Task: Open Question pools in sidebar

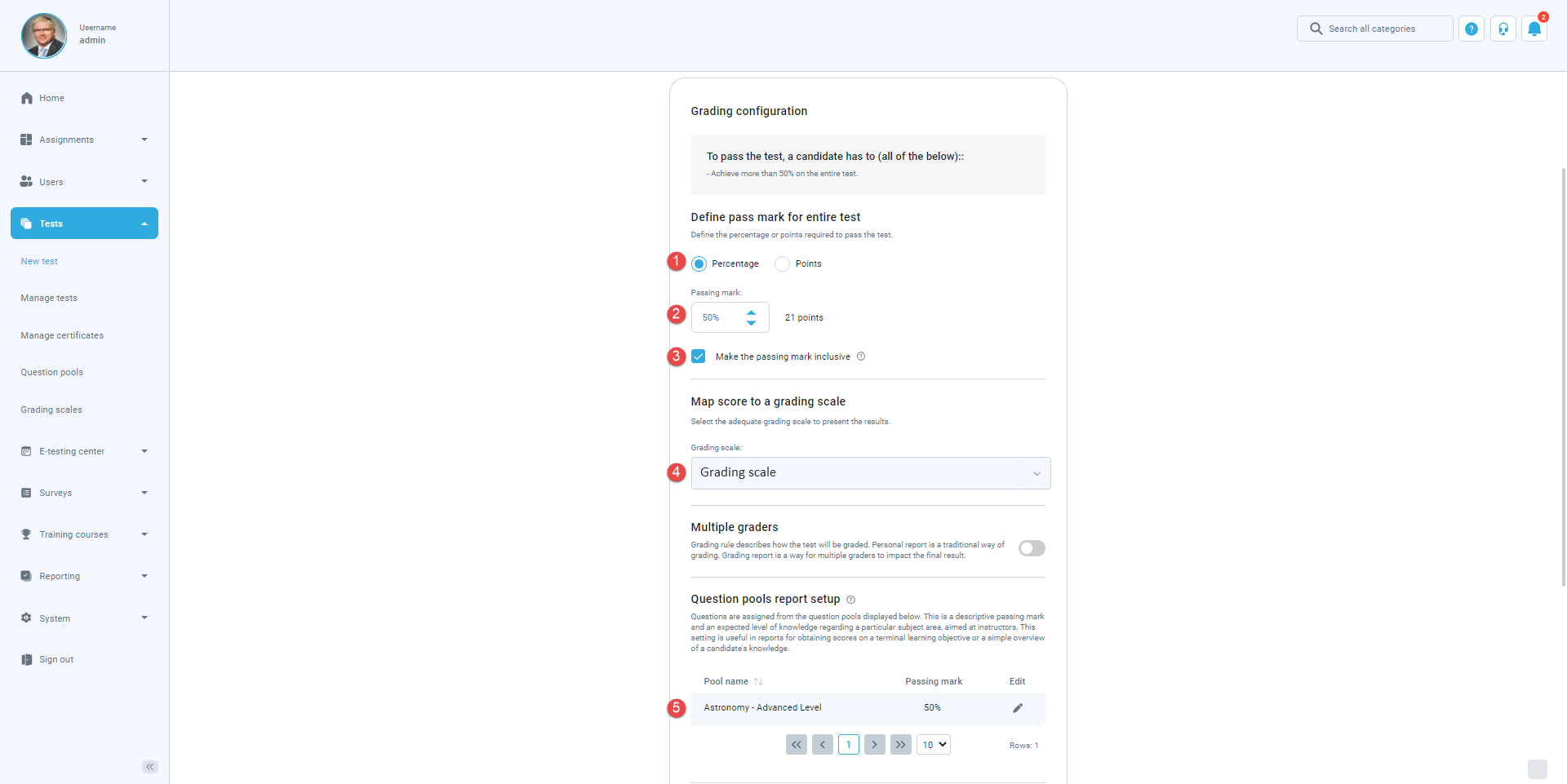Action: point(52,373)
